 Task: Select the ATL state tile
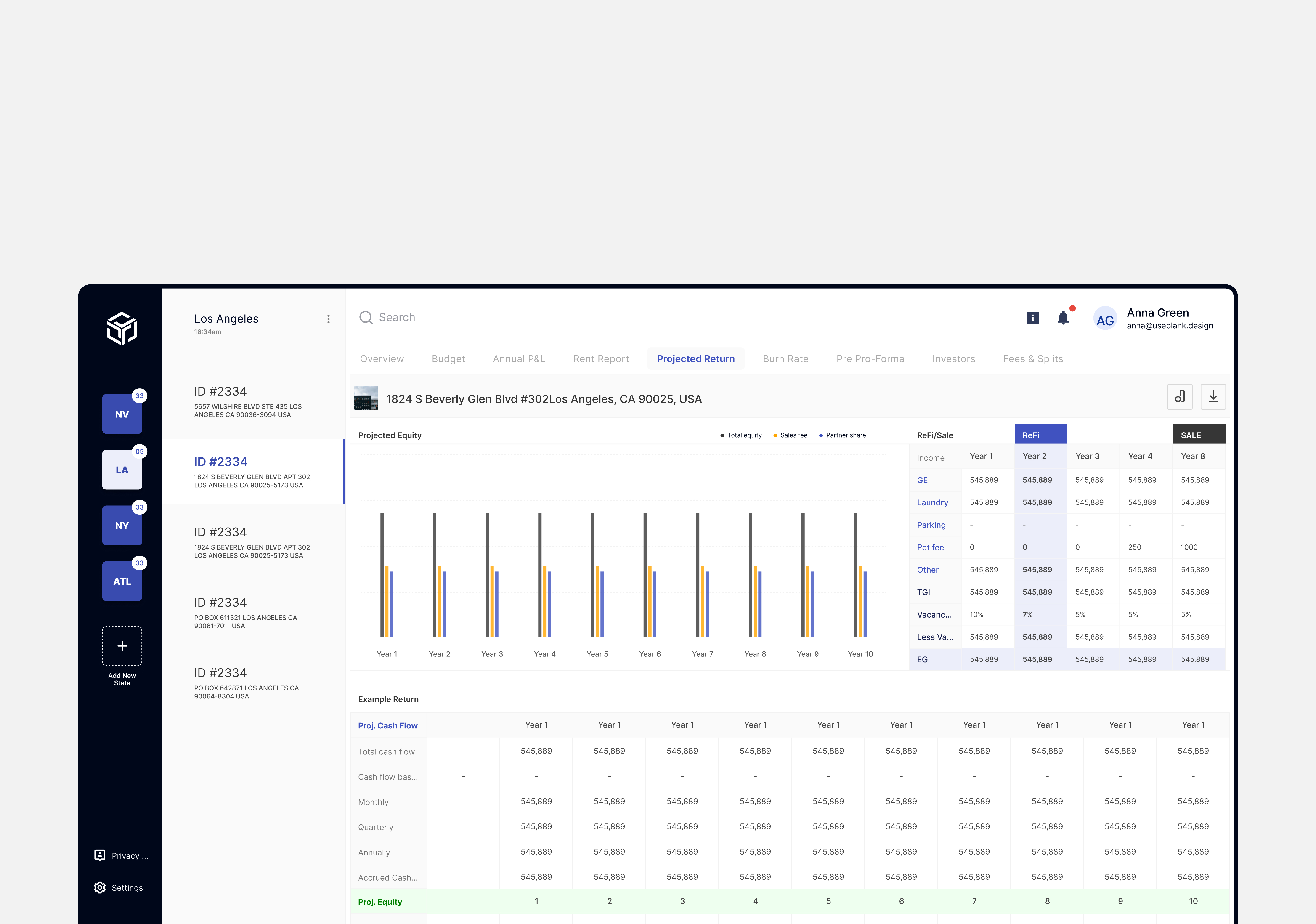pos(122,581)
